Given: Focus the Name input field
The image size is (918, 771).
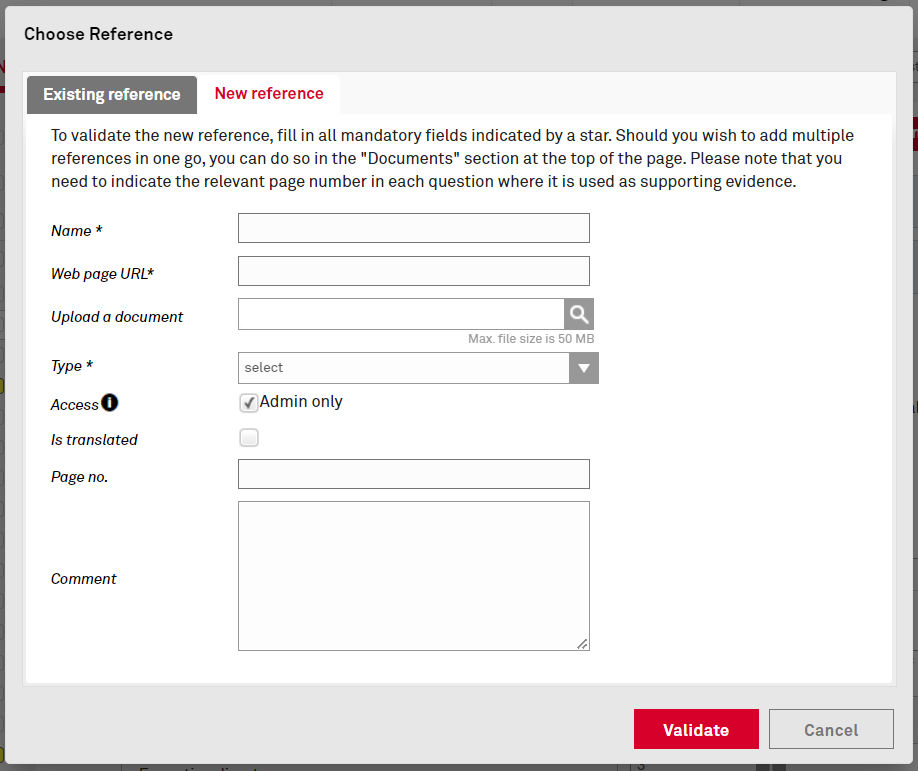Looking at the screenshot, I should tap(414, 228).
